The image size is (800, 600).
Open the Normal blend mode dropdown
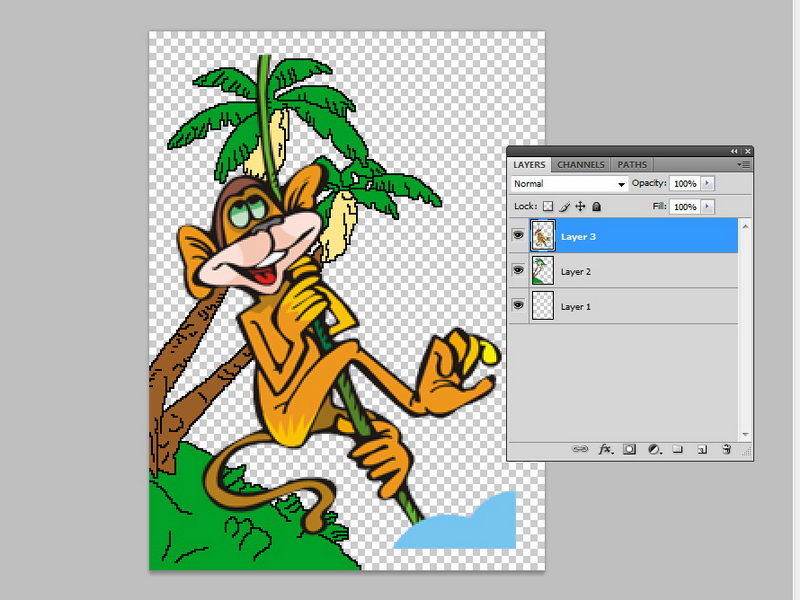[569, 184]
